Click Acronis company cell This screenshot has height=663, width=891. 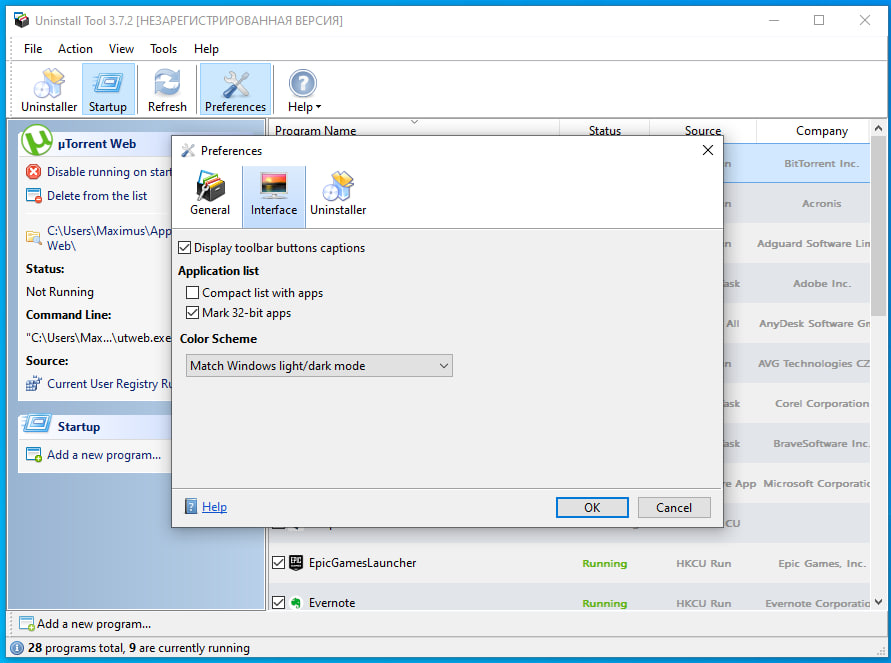tap(822, 203)
